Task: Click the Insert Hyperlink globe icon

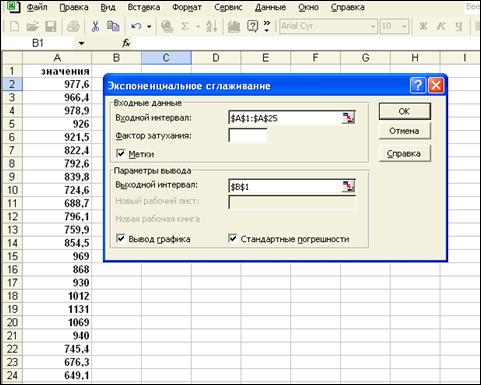Action: 167,26
